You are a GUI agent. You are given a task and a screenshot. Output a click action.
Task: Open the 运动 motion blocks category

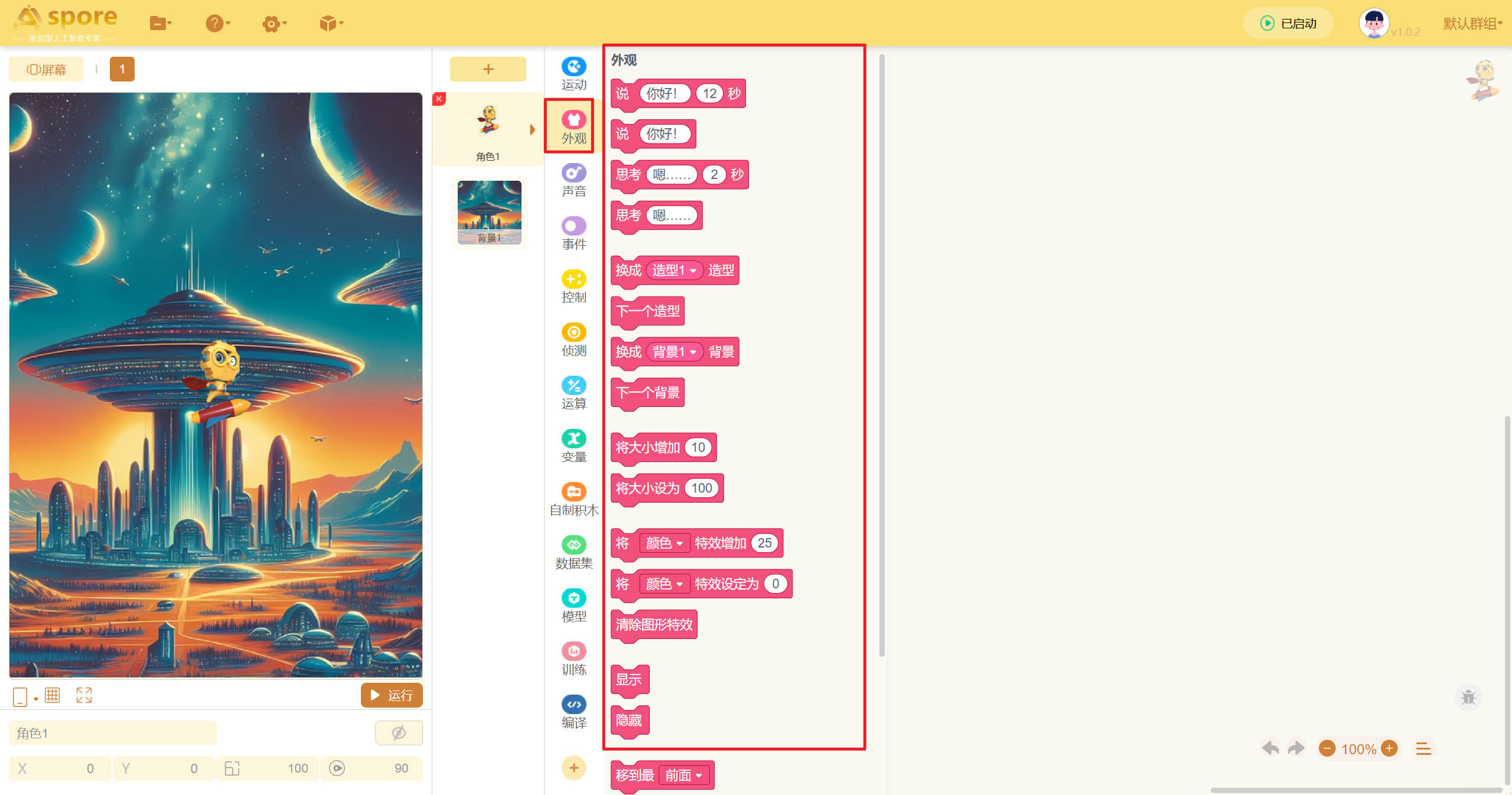click(573, 73)
